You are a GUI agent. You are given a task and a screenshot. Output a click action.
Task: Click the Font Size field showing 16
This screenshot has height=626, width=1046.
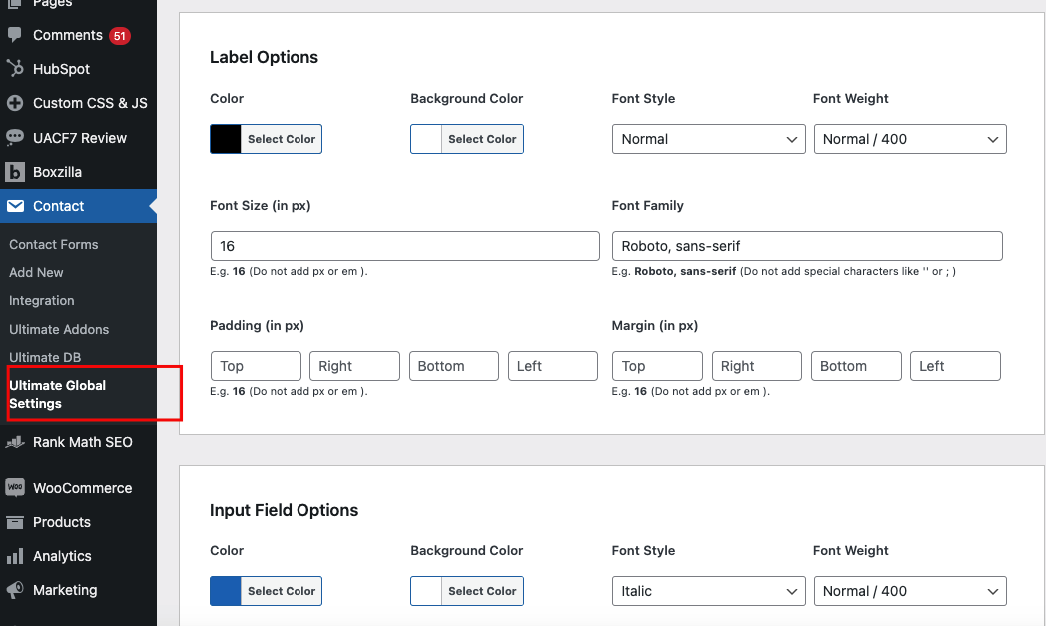[x=404, y=246]
